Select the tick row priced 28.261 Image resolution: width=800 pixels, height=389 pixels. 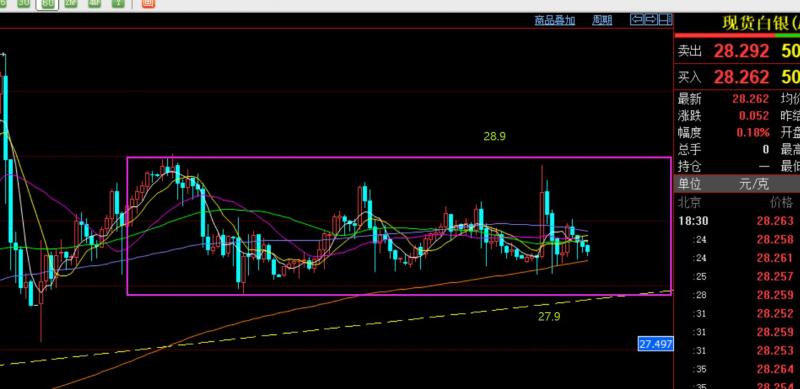pos(737,258)
